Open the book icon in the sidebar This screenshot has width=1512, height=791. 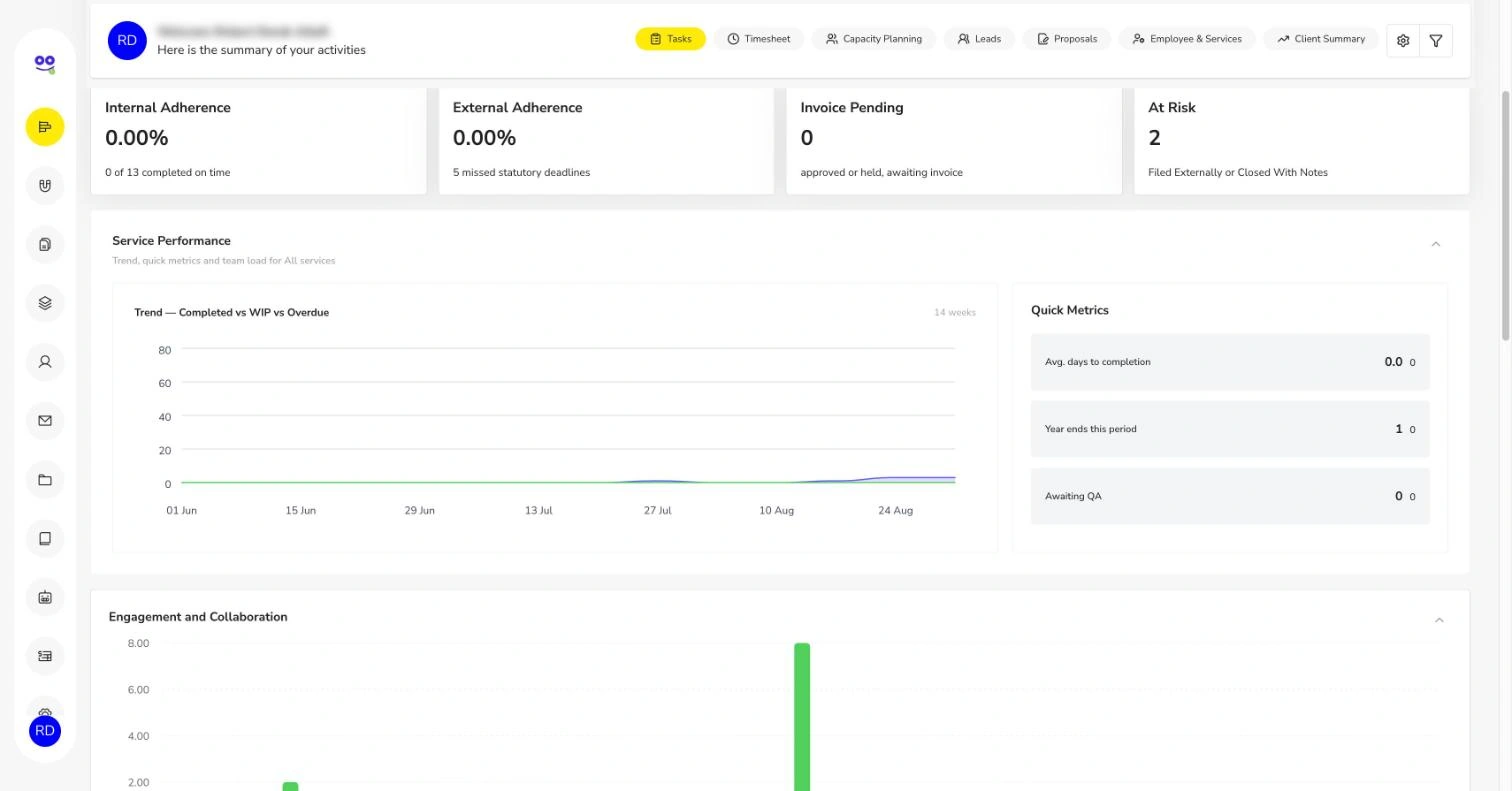(x=45, y=538)
